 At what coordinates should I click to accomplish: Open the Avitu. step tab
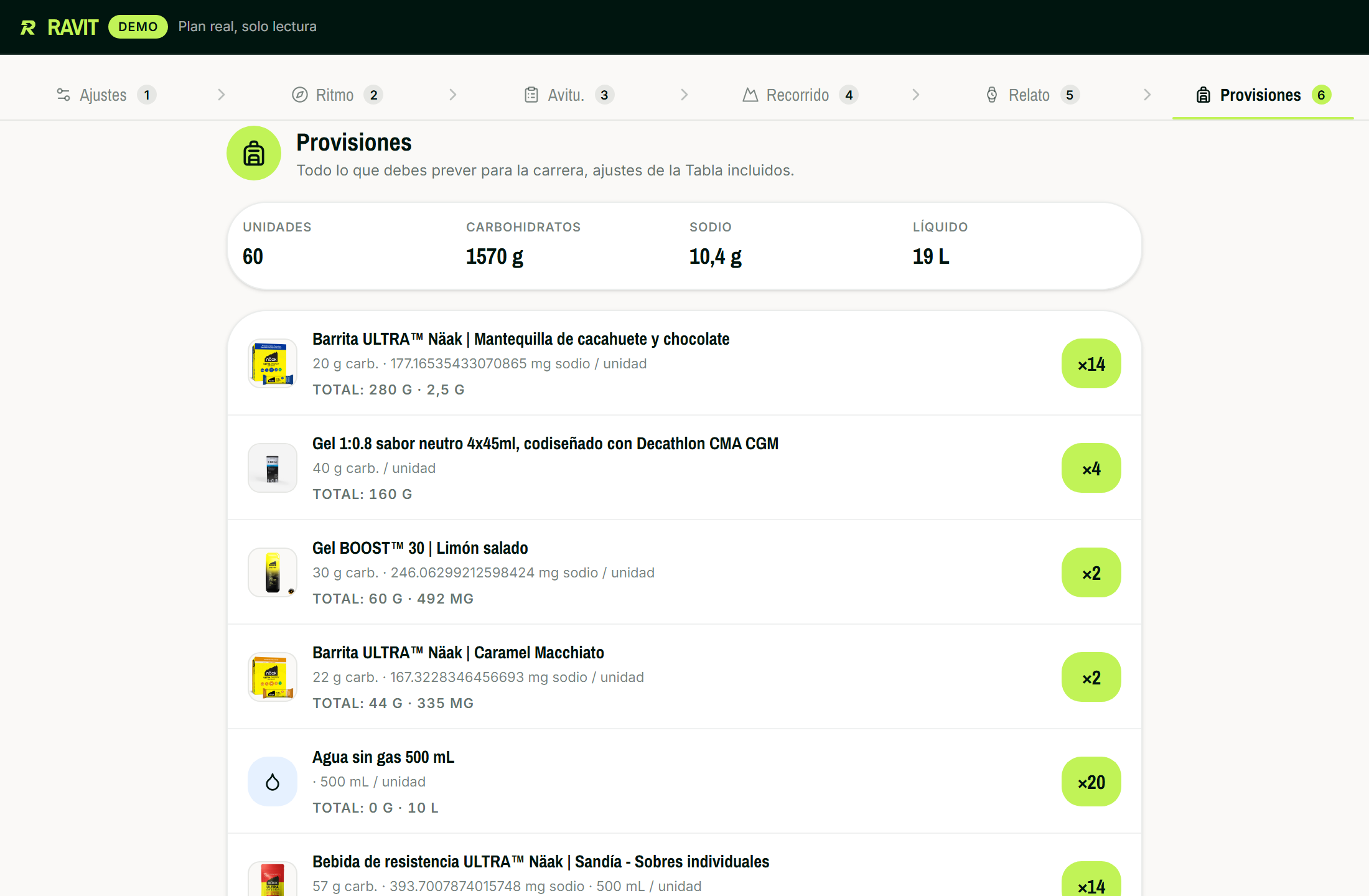click(569, 95)
